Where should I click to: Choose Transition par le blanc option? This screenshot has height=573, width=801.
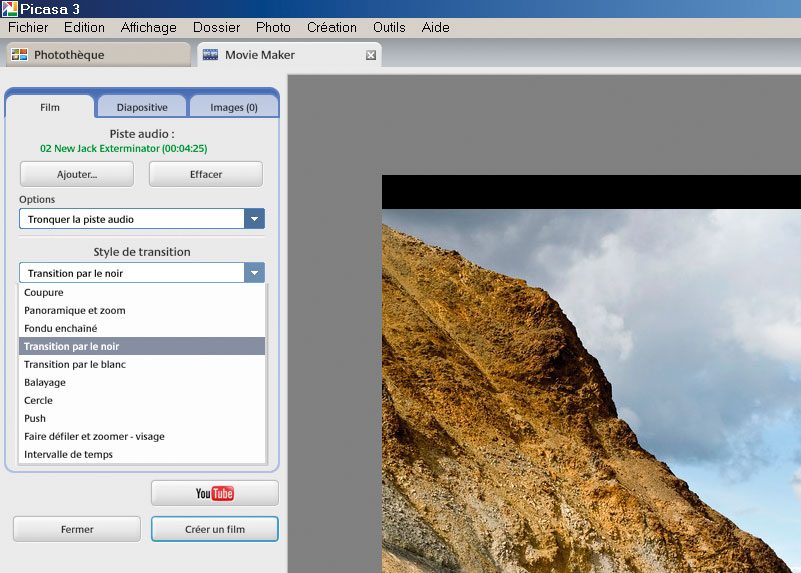coord(142,364)
